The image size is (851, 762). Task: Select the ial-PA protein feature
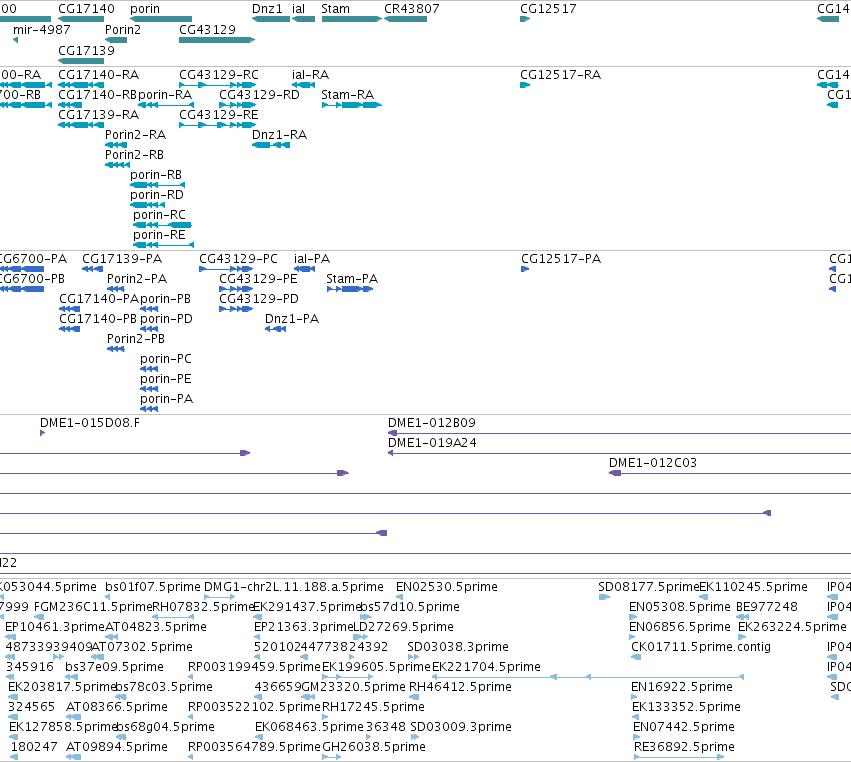click(x=304, y=269)
